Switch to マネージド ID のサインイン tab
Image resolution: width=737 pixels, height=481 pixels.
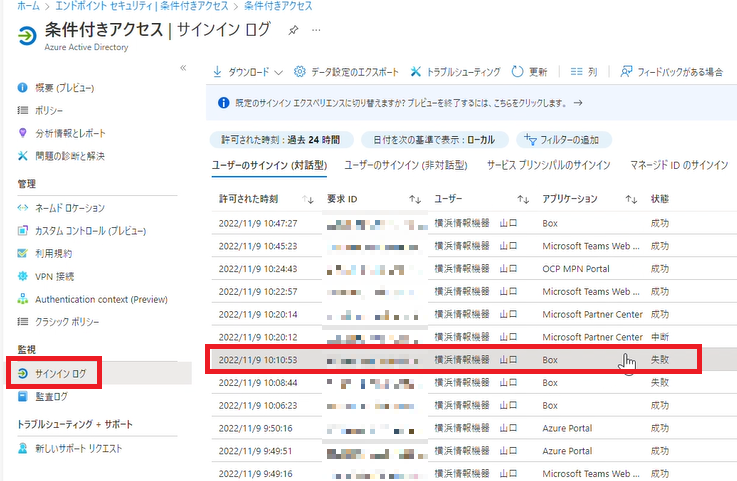tap(679, 165)
